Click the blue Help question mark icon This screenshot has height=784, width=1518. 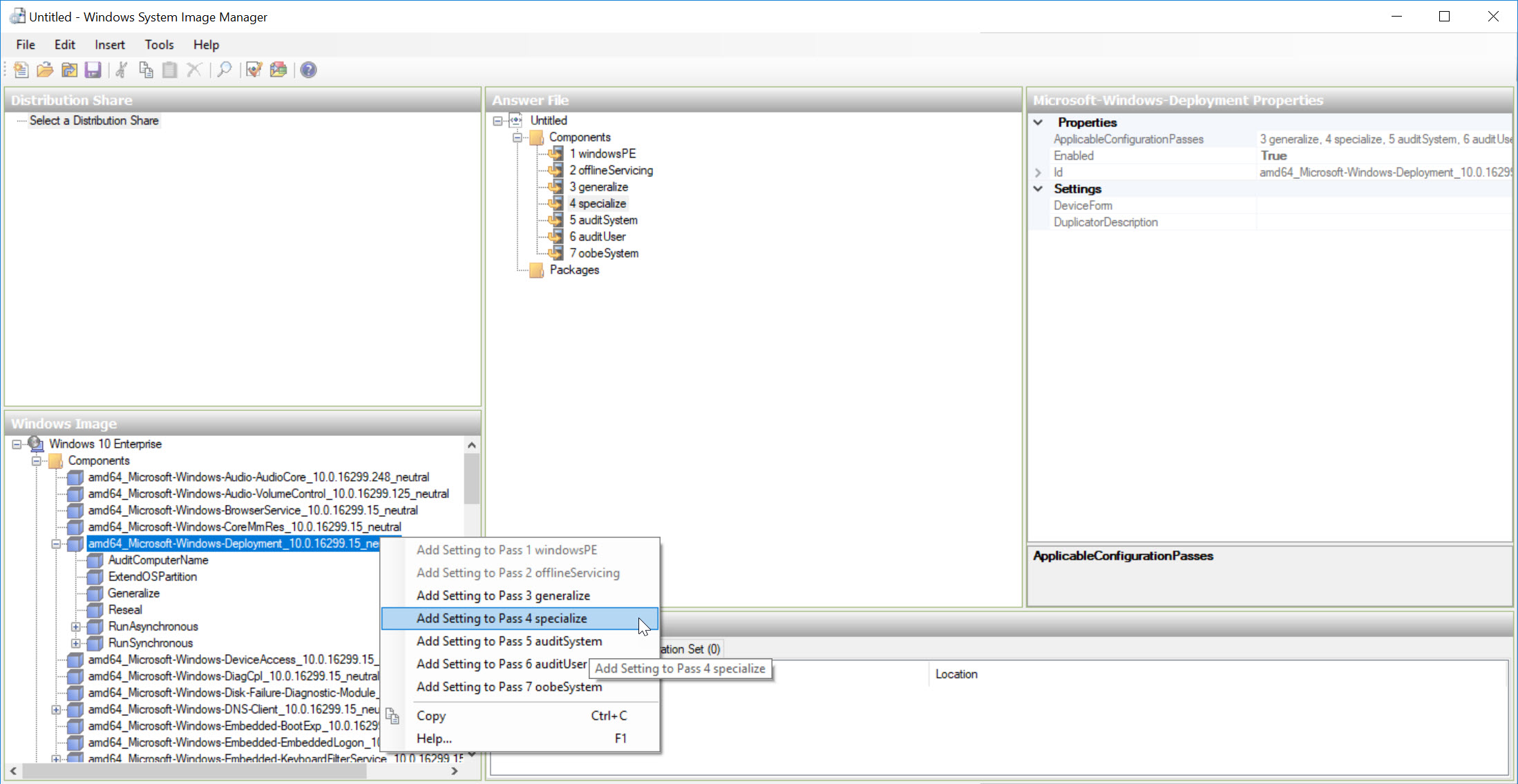pos(308,70)
